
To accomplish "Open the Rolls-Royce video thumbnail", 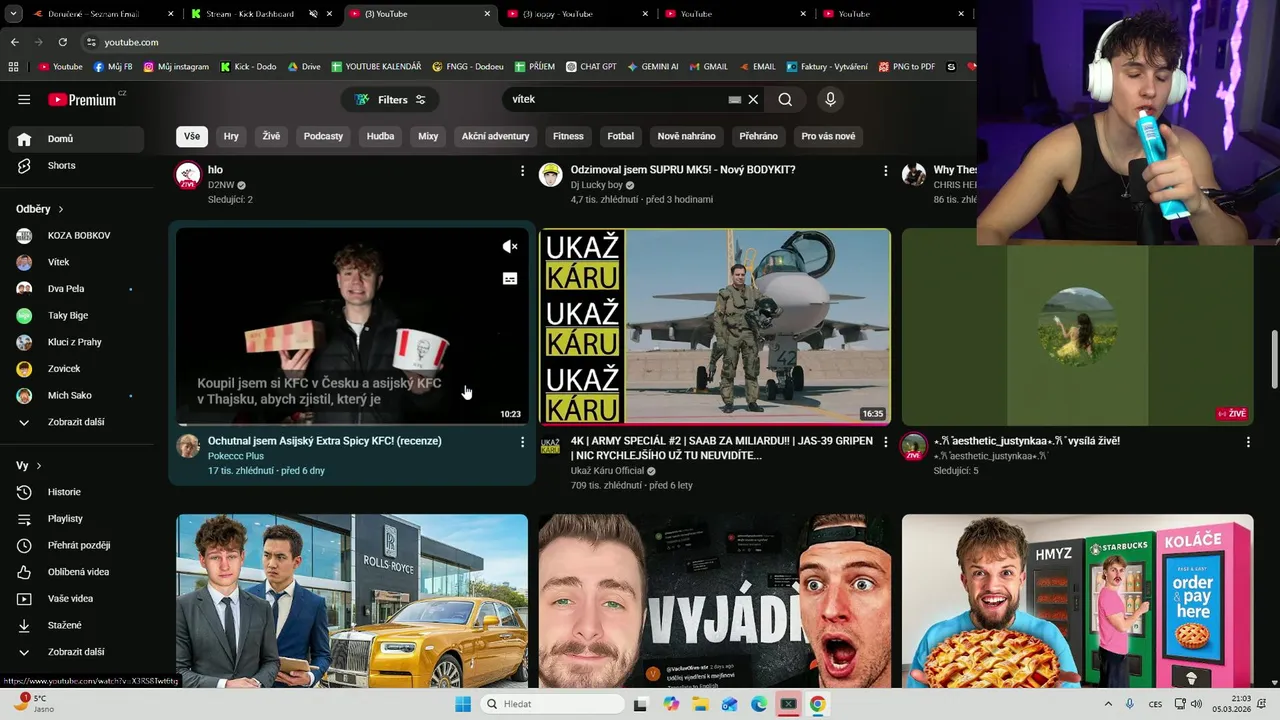I will click(352, 601).
